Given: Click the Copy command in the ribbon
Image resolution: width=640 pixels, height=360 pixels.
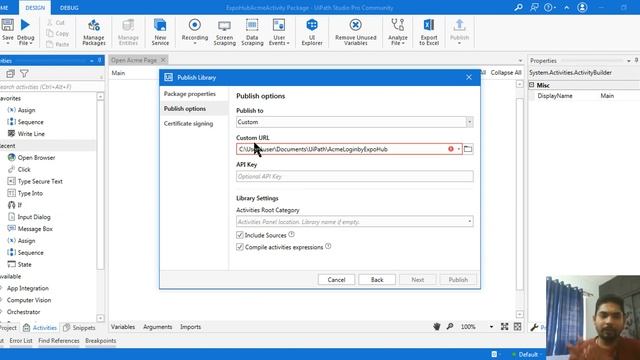Looking at the screenshot, I should [58, 33].
